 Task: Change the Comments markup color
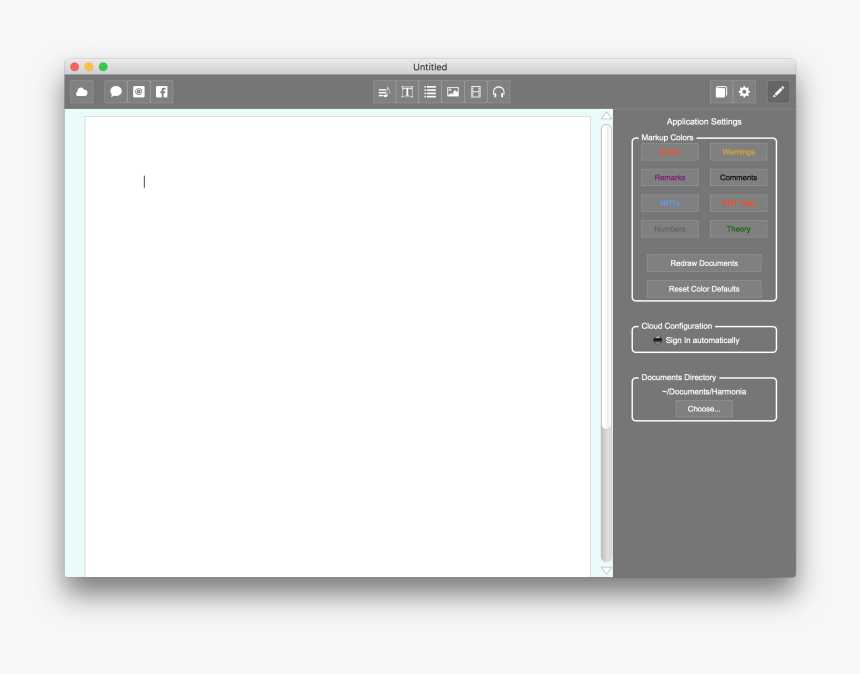[738, 178]
